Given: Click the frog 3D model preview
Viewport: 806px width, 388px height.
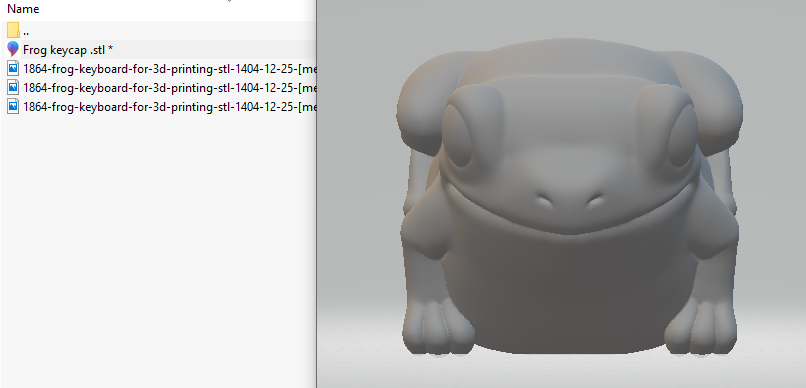Looking at the screenshot, I should (570, 196).
